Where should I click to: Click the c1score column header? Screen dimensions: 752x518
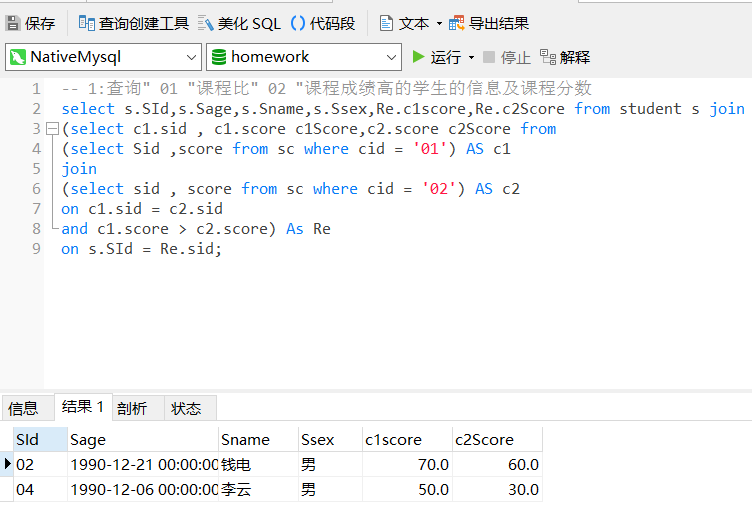(x=407, y=439)
